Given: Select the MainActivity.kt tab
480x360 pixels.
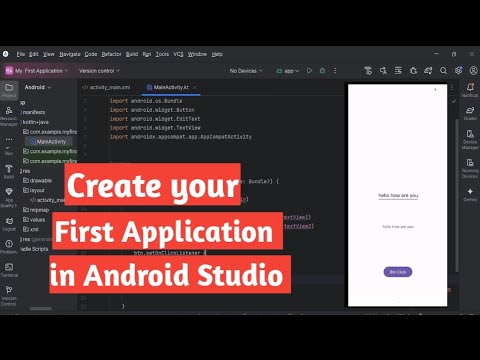Looking at the screenshot, I should click(x=171, y=87).
